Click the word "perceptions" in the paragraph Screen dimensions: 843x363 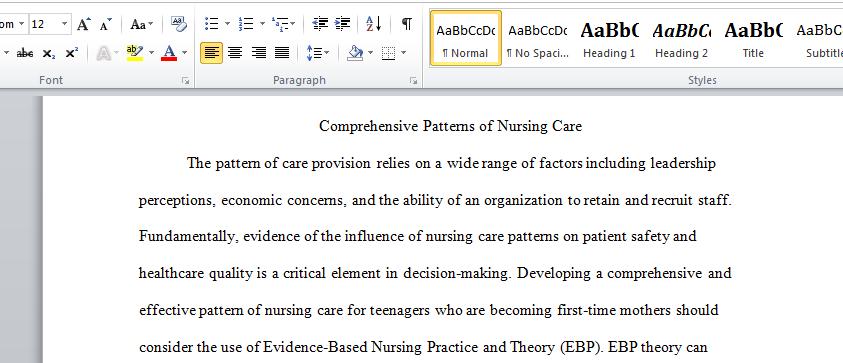click(177, 201)
